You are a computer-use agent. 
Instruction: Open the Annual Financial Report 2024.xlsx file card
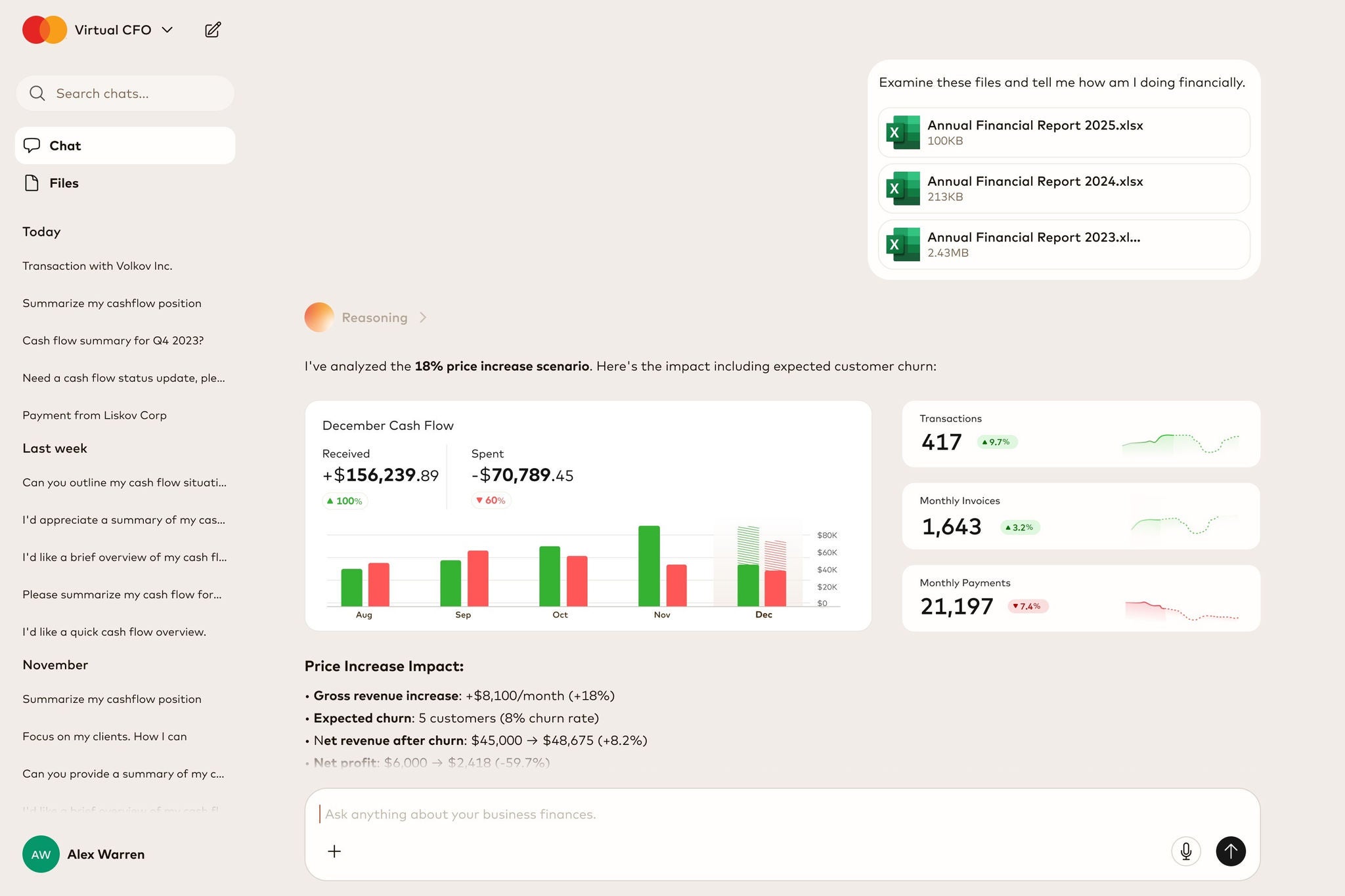pyautogui.click(x=1063, y=188)
